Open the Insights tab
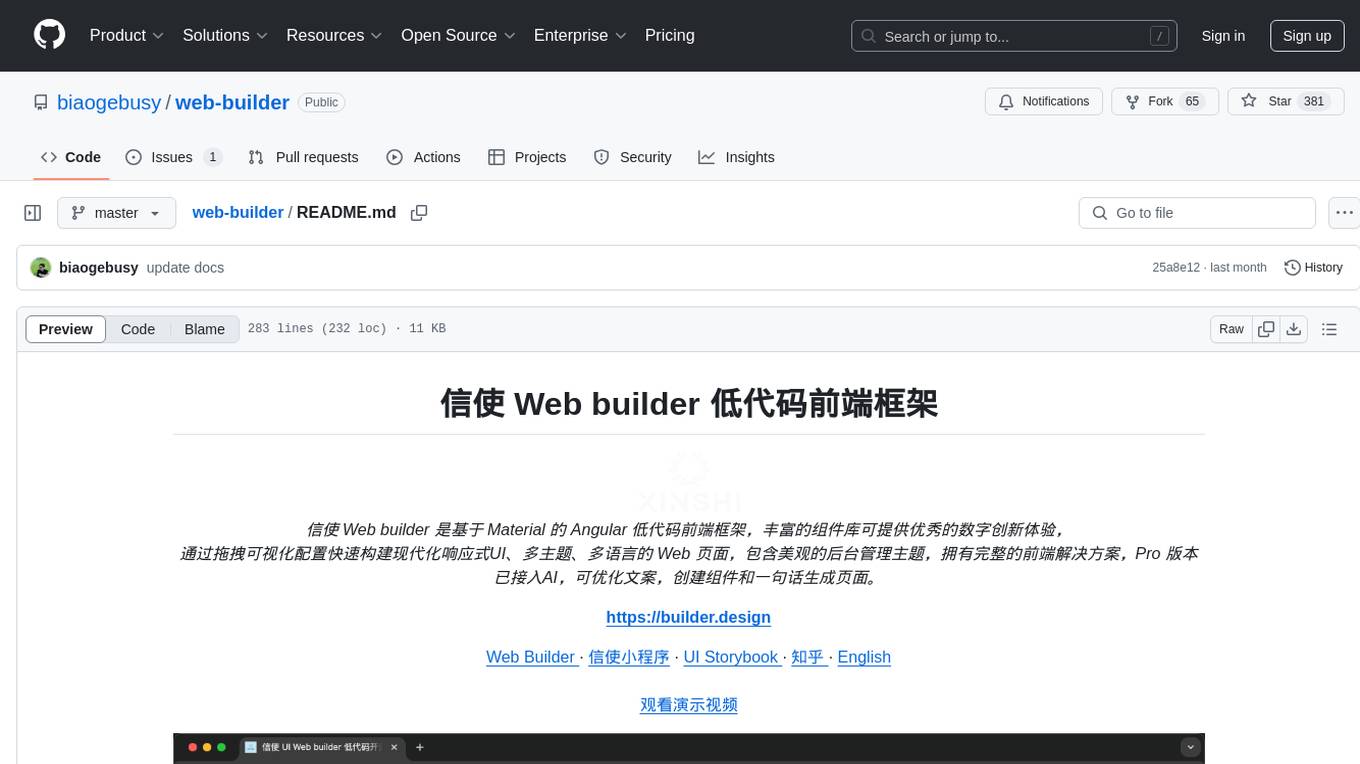Viewport: 1360px width, 764px height. tap(736, 157)
